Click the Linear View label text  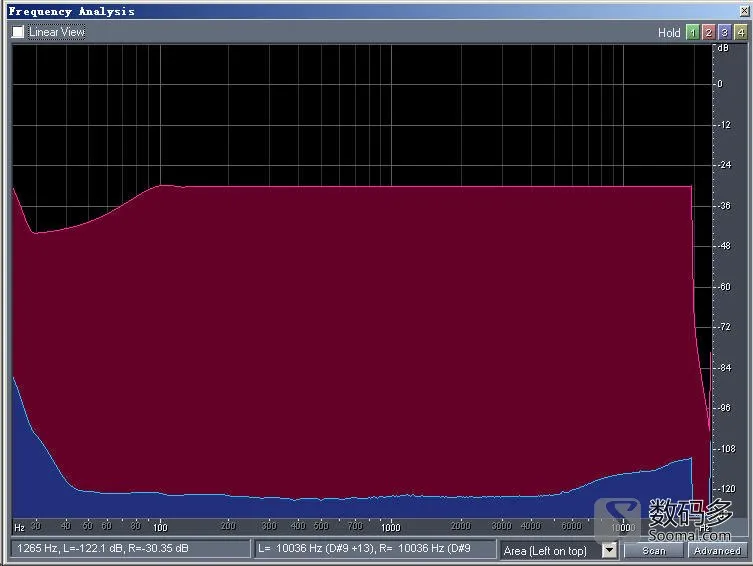(x=57, y=32)
